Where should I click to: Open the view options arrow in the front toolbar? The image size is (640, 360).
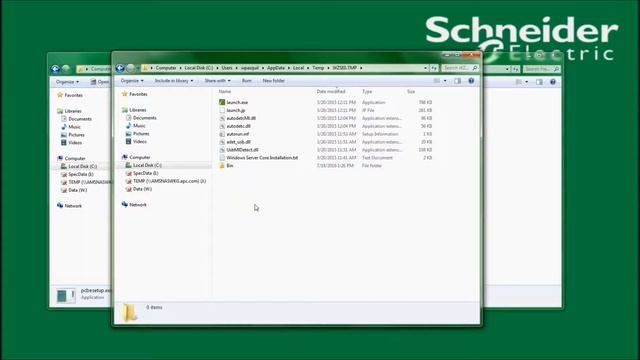tap(445, 81)
